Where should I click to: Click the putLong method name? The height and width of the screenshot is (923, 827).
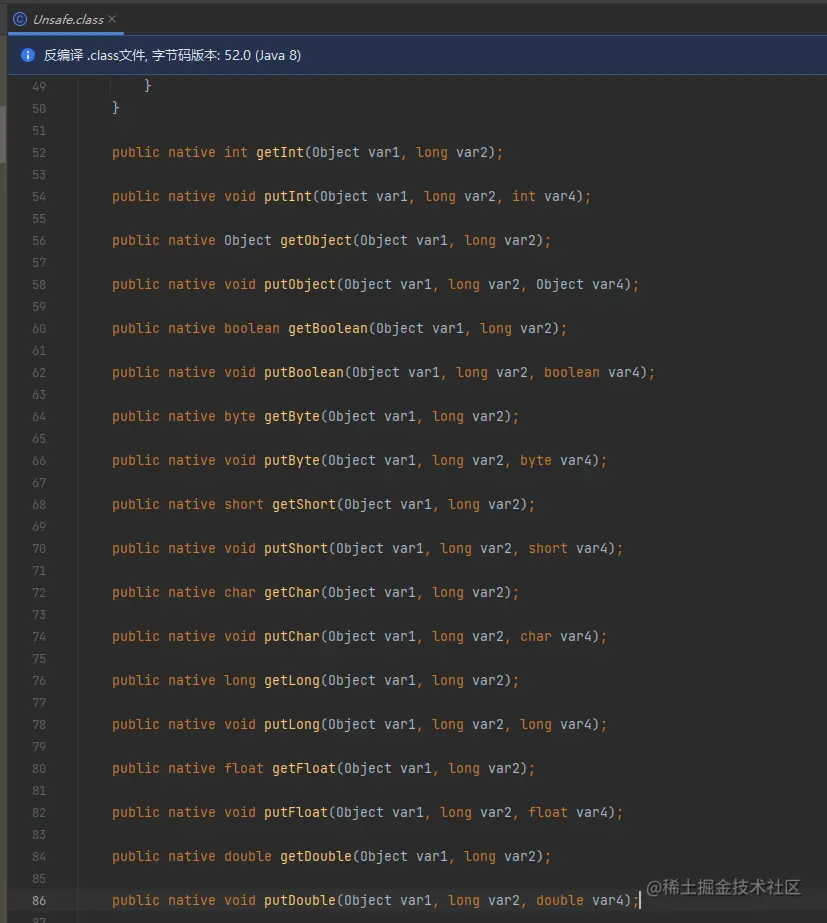292,725
